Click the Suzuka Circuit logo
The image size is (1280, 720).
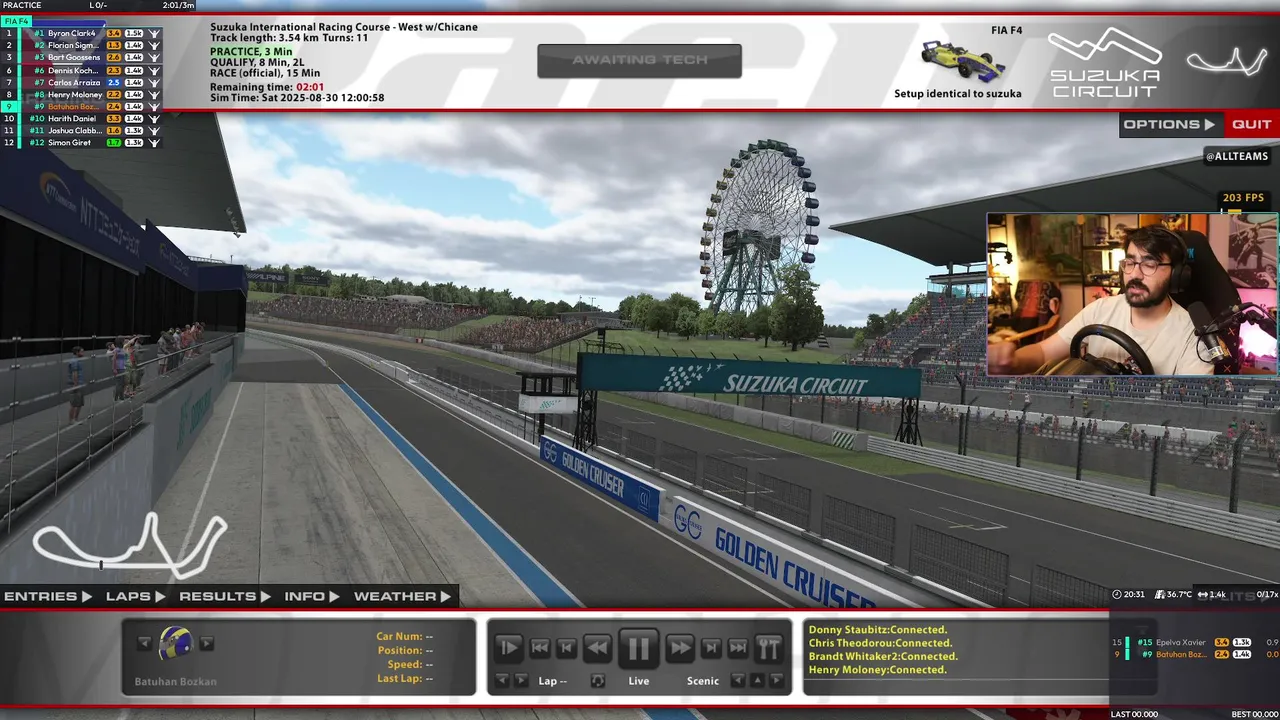(x=1105, y=62)
